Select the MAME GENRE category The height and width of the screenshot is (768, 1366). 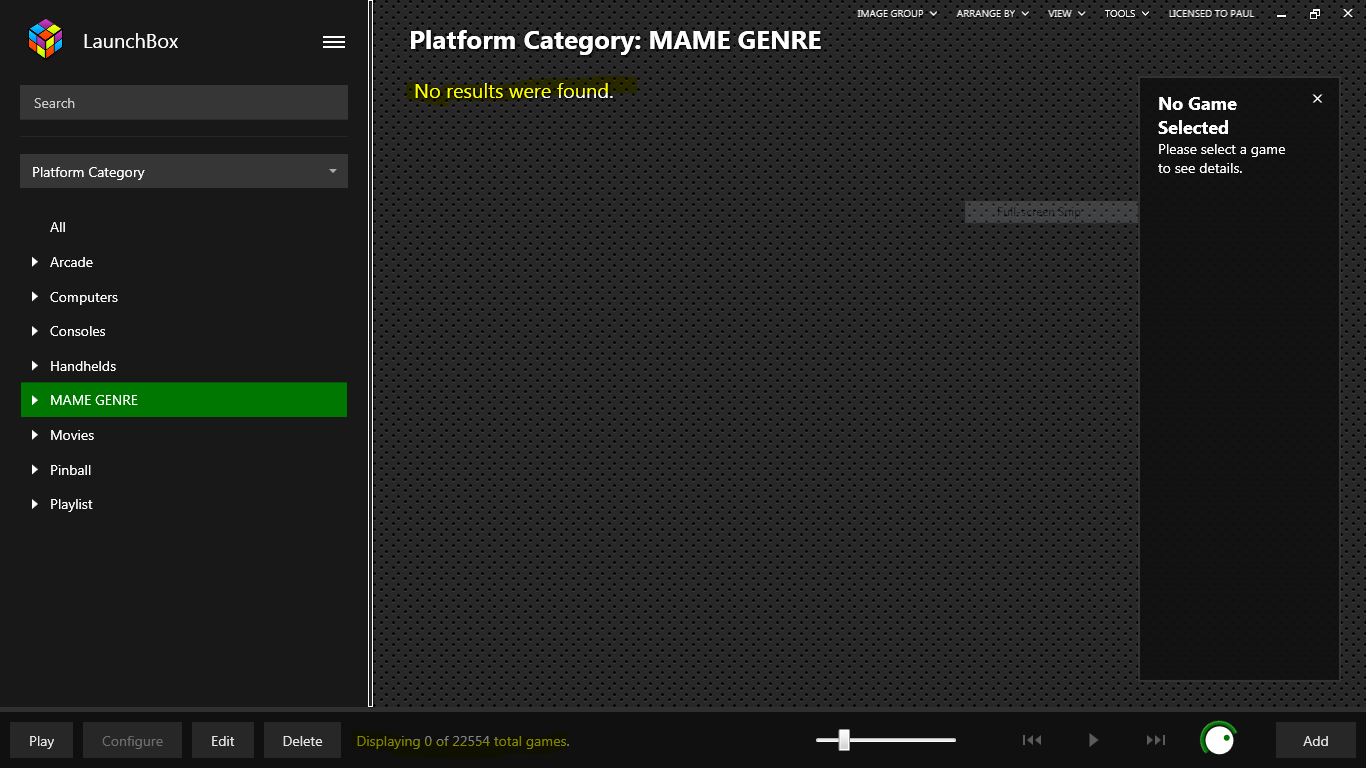point(184,400)
